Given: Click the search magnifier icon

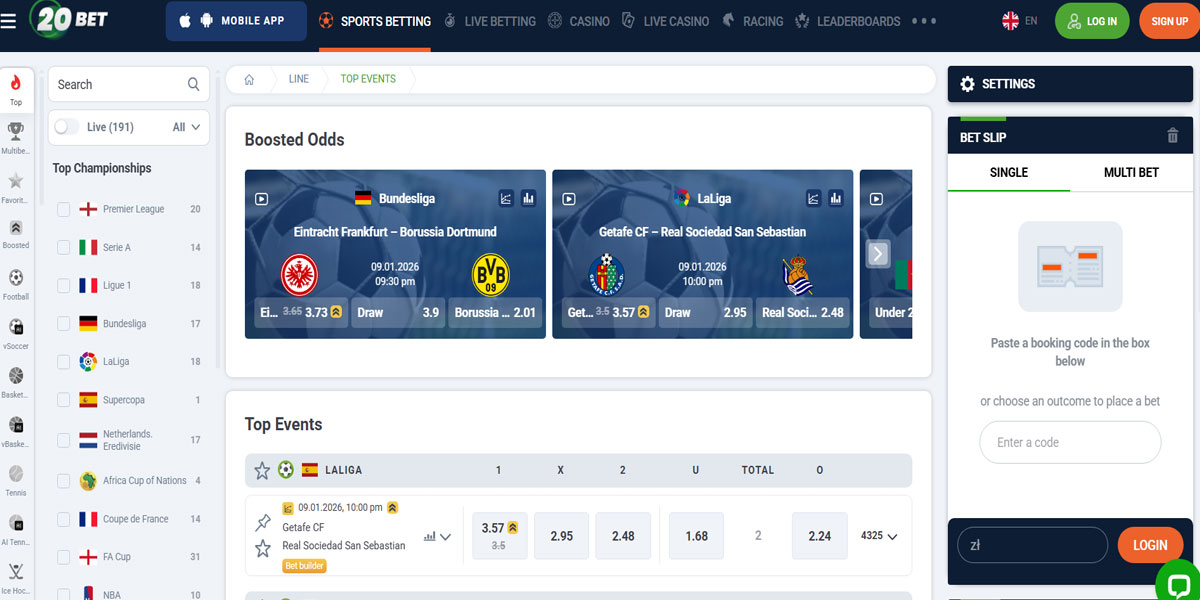Looking at the screenshot, I should click(x=194, y=85).
